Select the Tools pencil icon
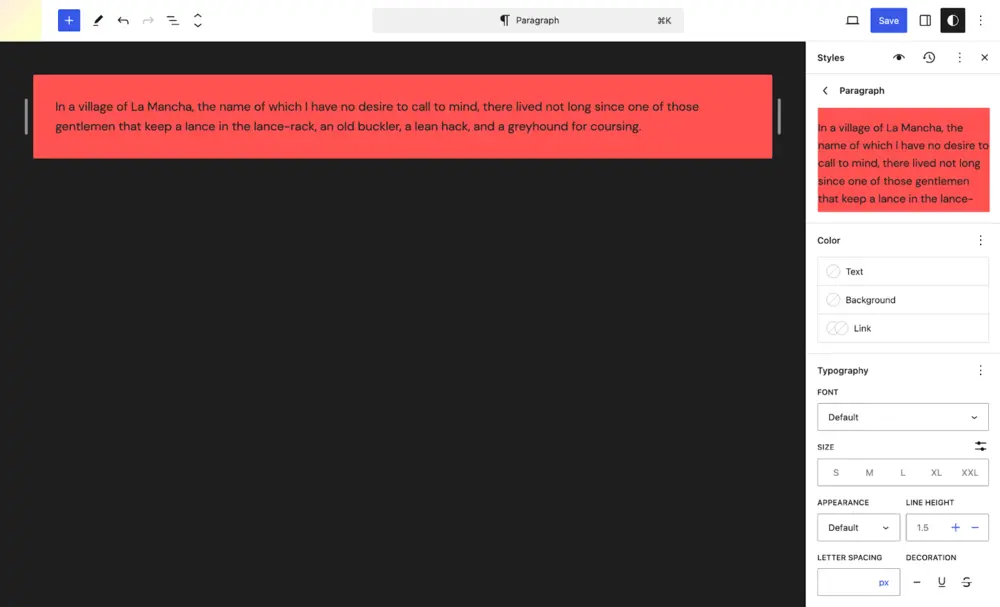 point(98,20)
